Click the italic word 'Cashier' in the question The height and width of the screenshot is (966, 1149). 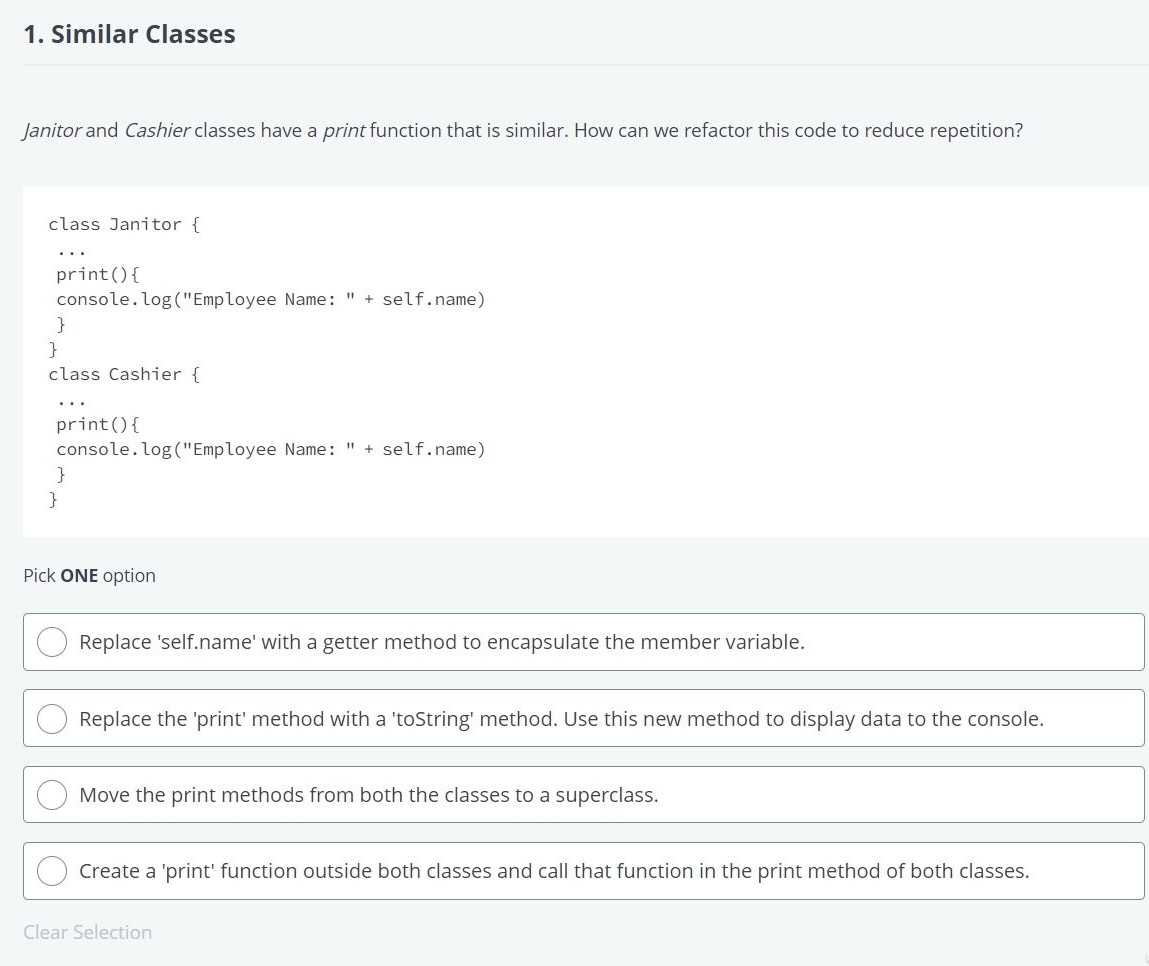157,131
